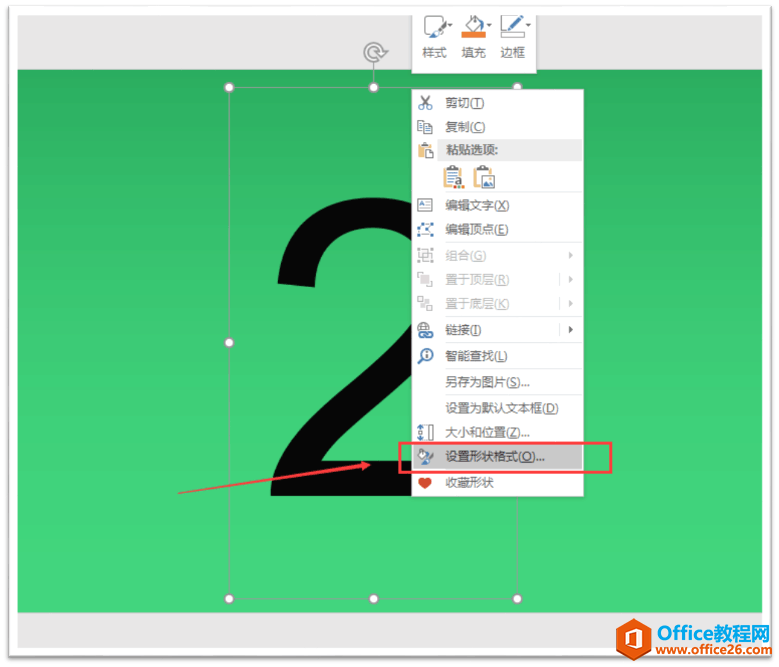Click format shape icon beside 设置形状格式
Screen dimensions: 779x667
tap(425, 456)
